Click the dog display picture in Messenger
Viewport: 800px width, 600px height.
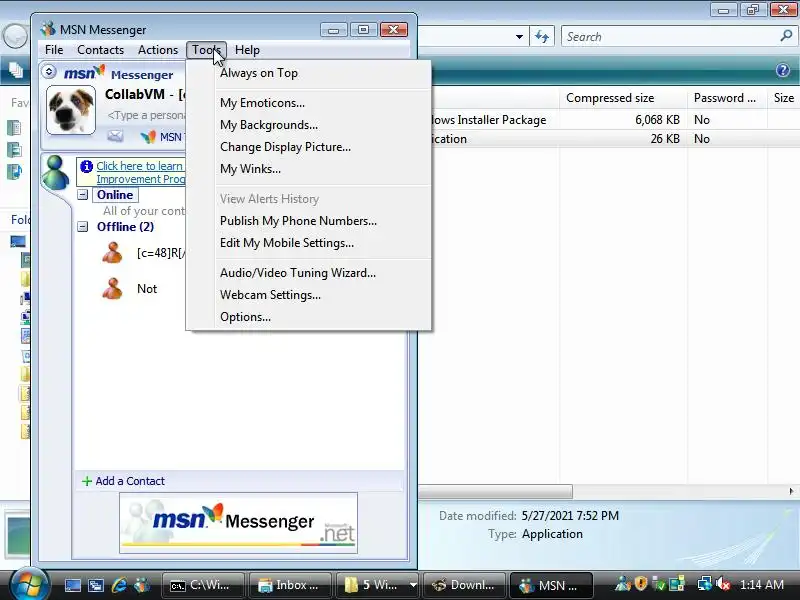70,110
